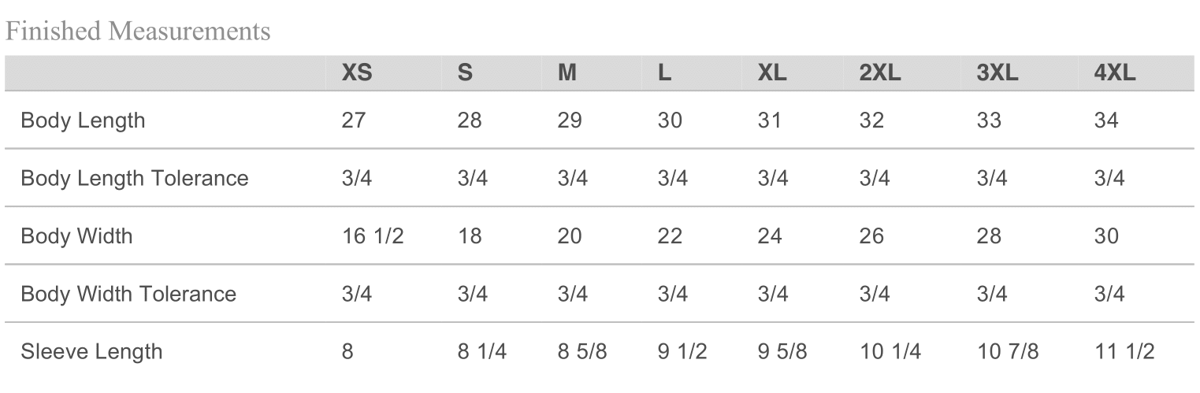
Task: Select the body length value 27
Action: coord(354,121)
